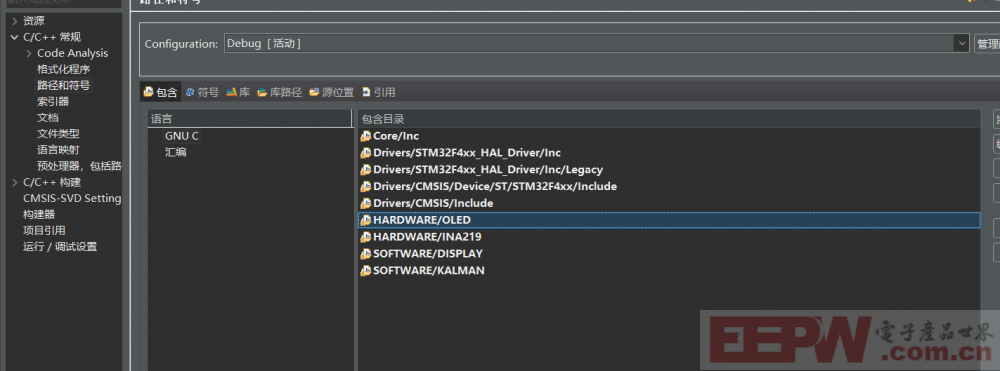
Task: Click the folder icon beside SOFTWARE/KALMAN
Action: 365,270
